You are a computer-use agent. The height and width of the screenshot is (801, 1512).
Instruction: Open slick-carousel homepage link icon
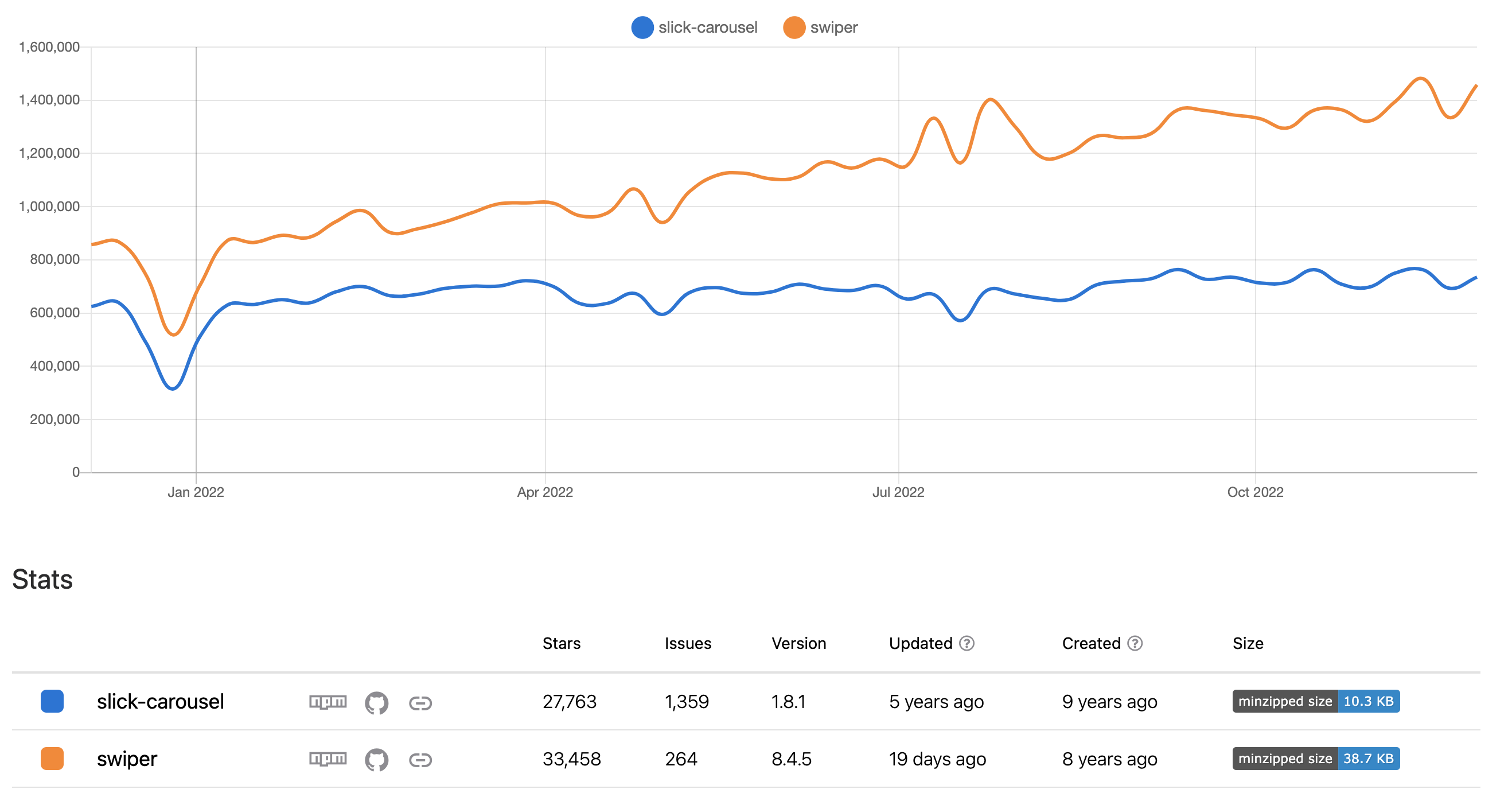pyautogui.click(x=420, y=703)
